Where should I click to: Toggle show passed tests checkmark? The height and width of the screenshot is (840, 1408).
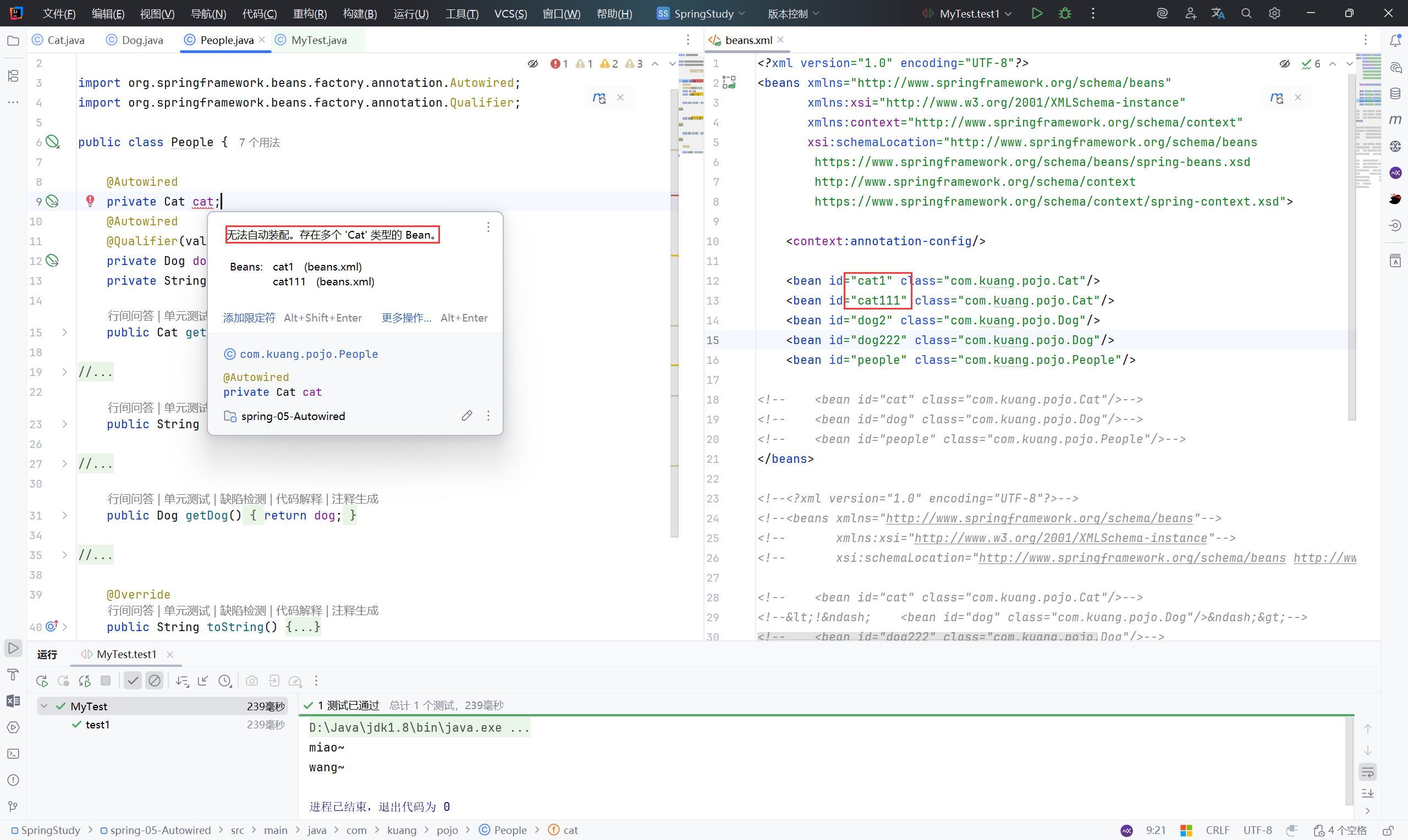pos(133,681)
